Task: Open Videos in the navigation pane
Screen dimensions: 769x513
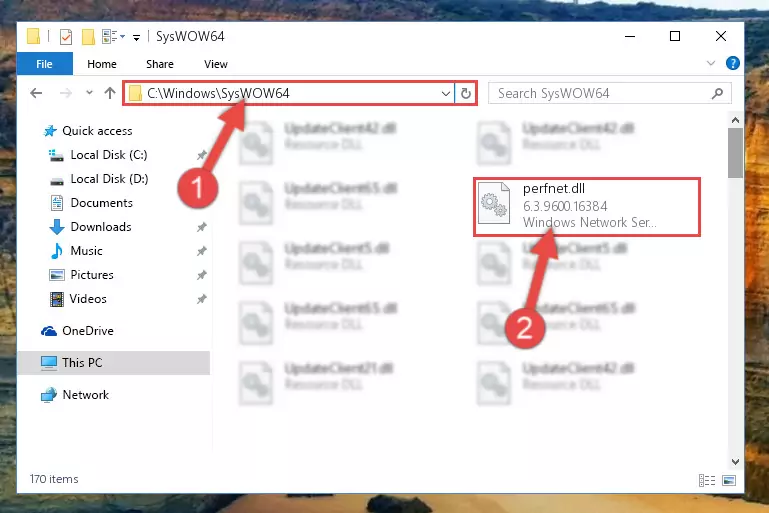Action: point(88,299)
